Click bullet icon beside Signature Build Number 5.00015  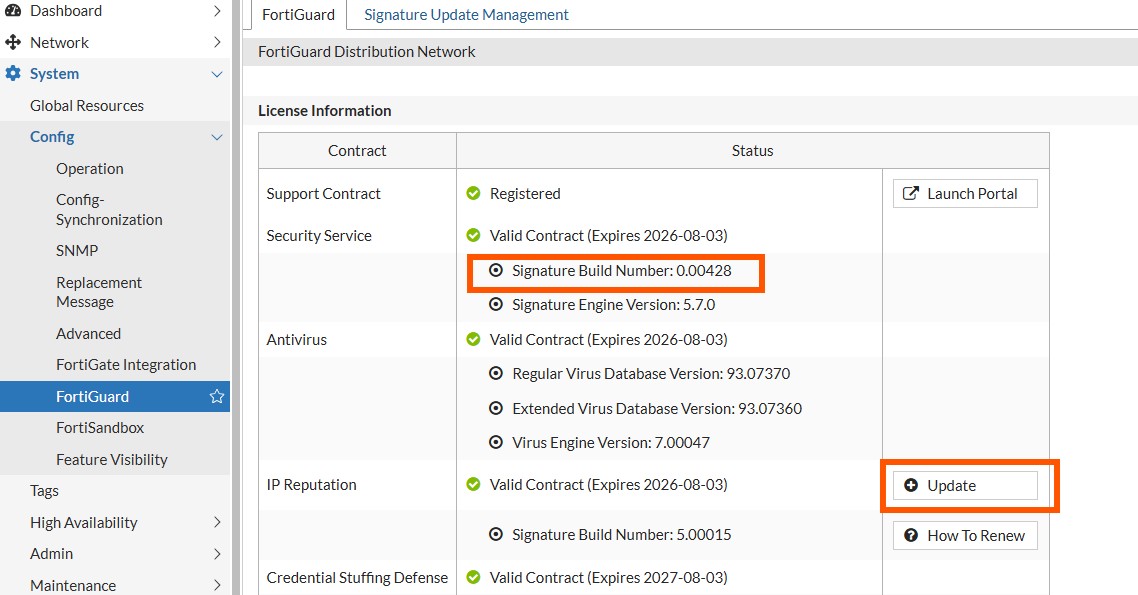click(x=496, y=534)
